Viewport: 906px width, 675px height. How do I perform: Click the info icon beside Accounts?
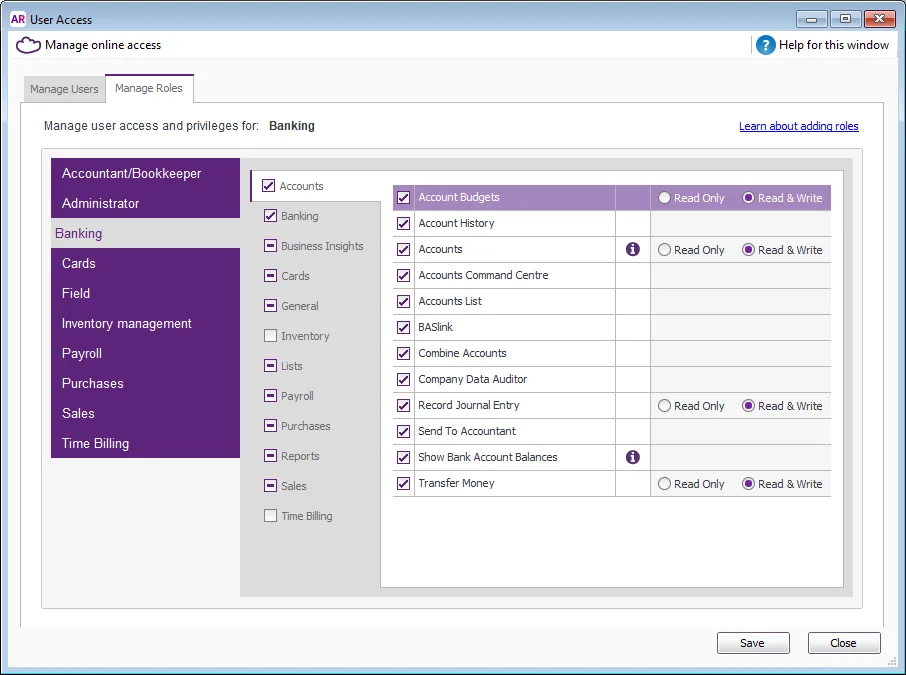click(633, 249)
